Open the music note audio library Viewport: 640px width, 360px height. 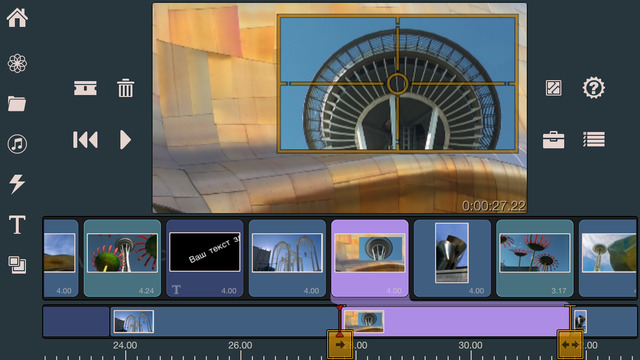pos(17,144)
